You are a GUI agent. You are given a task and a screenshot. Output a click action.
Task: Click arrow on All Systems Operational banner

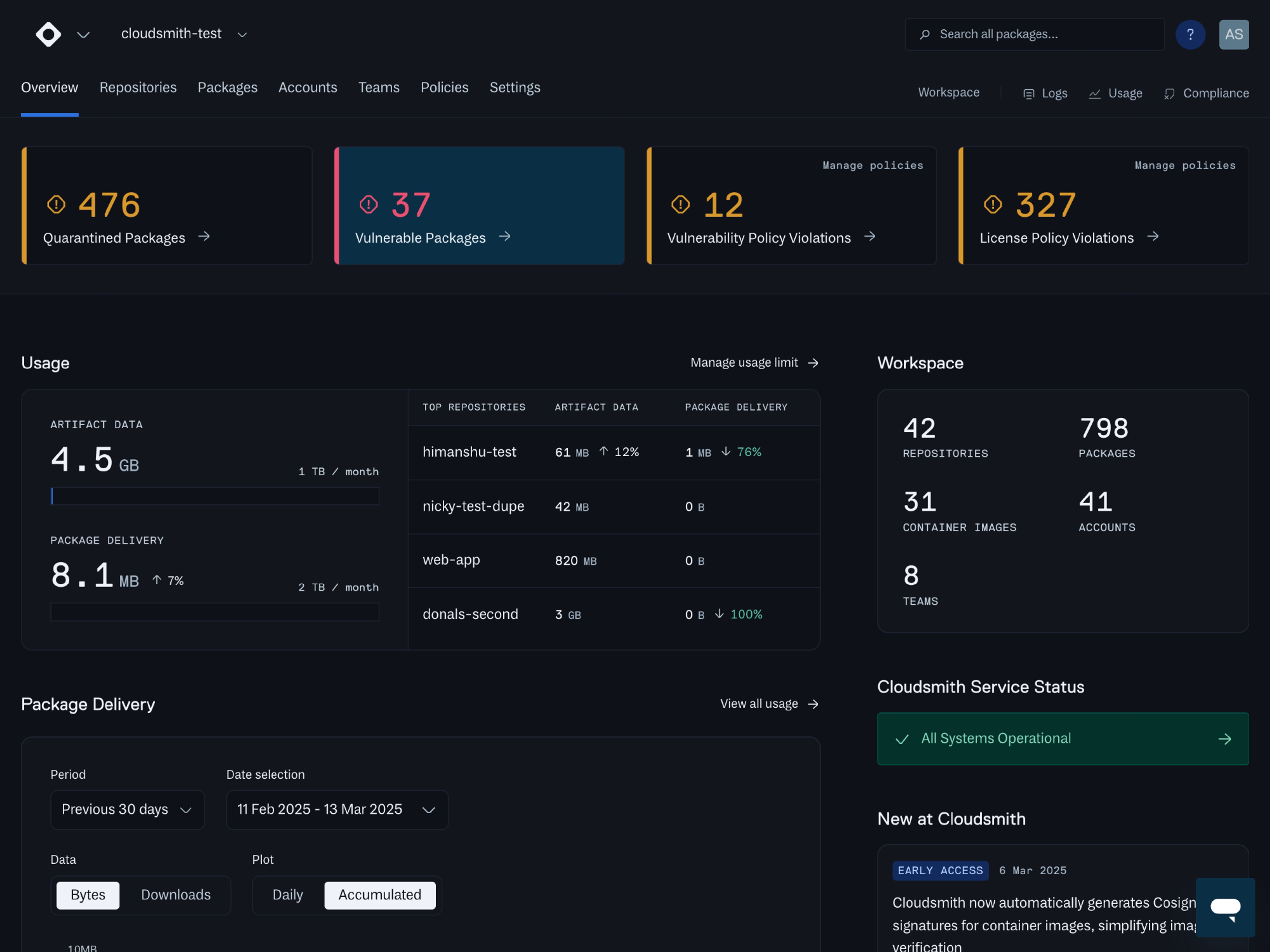[1224, 739]
